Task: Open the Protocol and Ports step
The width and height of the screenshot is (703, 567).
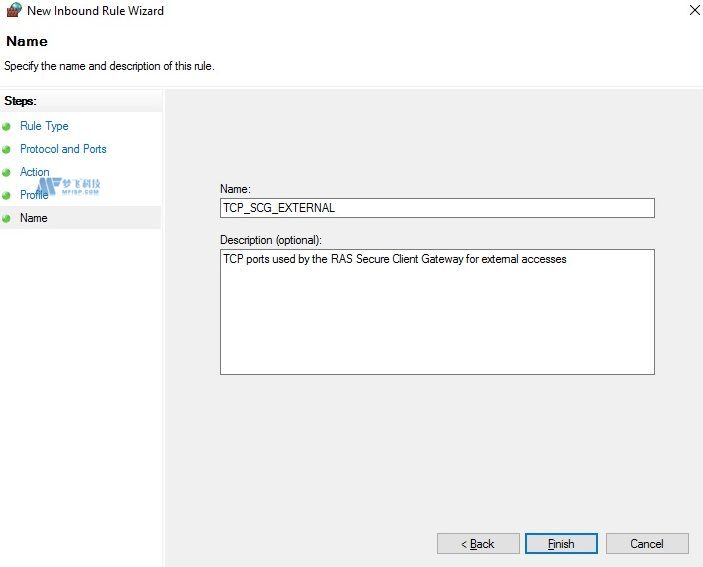Action: [63, 149]
